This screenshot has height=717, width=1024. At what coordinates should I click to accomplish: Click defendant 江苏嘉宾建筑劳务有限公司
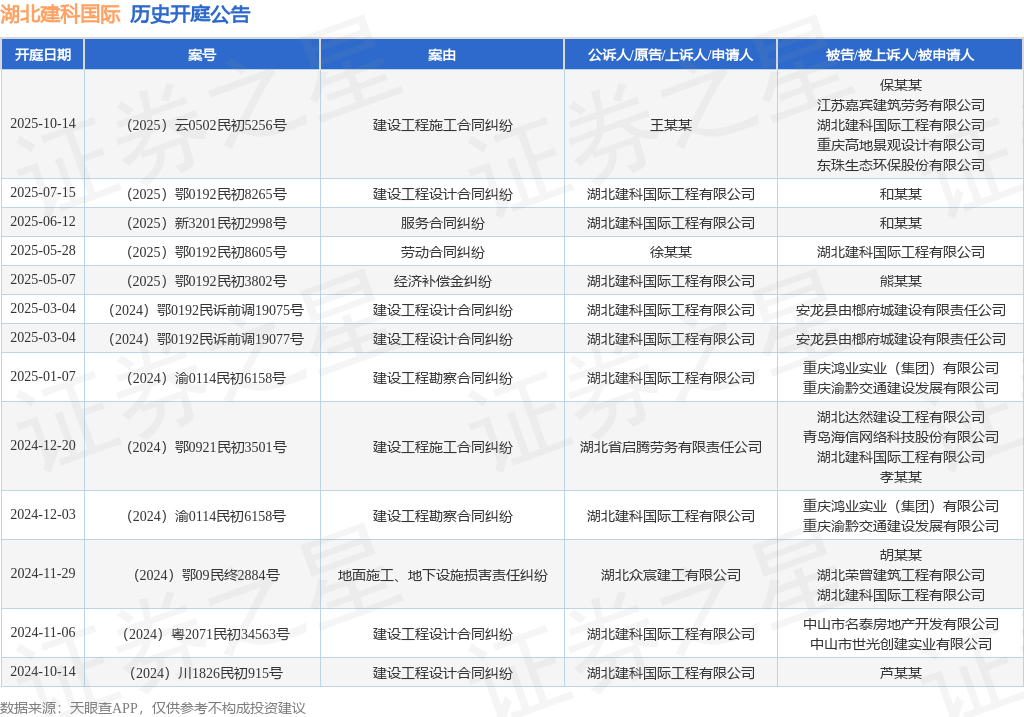pos(901,104)
